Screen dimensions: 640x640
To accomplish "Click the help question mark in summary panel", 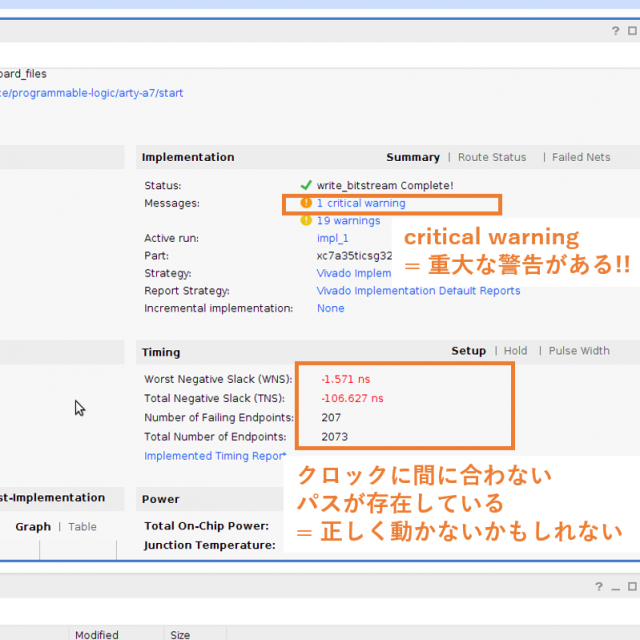I will (x=616, y=31).
